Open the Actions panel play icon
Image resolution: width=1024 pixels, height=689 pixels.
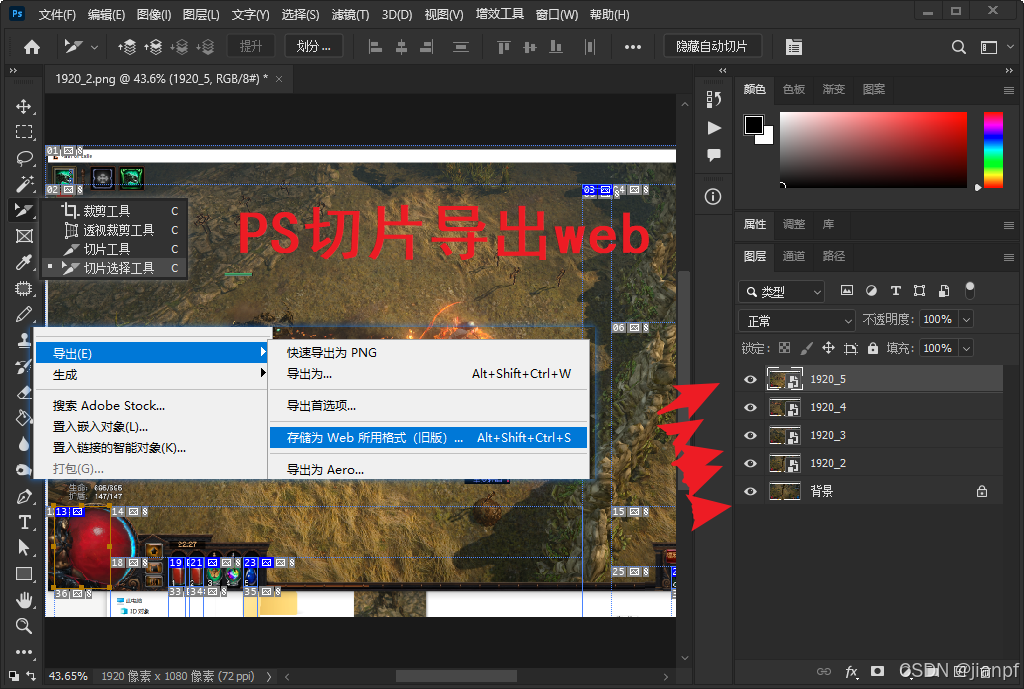(x=714, y=128)
